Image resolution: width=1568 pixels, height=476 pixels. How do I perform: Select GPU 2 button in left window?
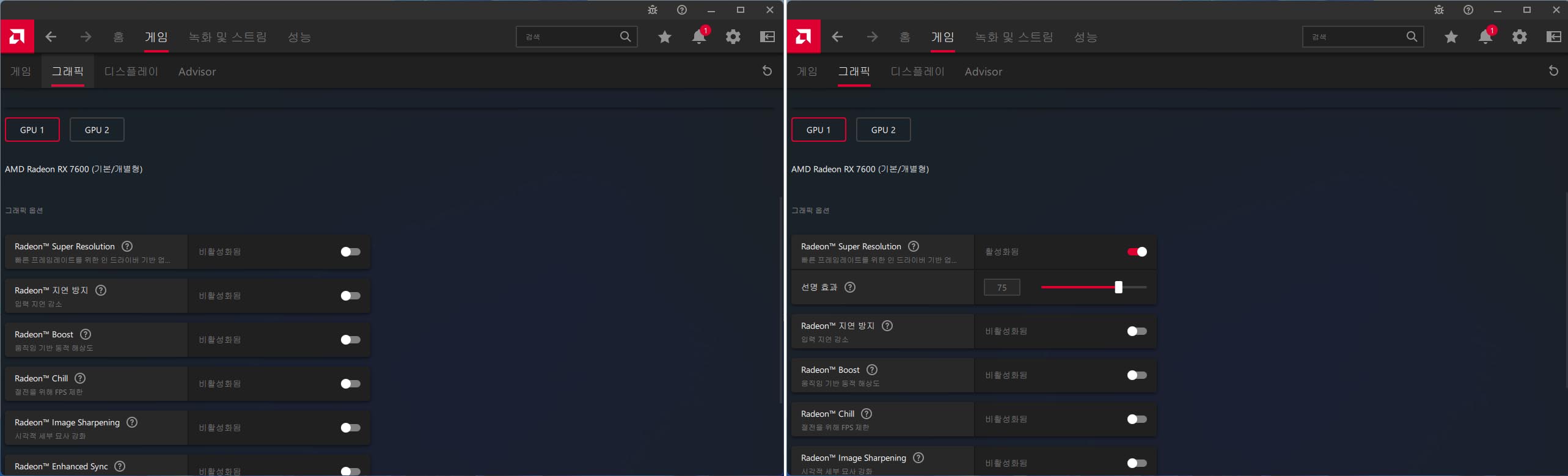pyautogui.click(x=97, y=130)
